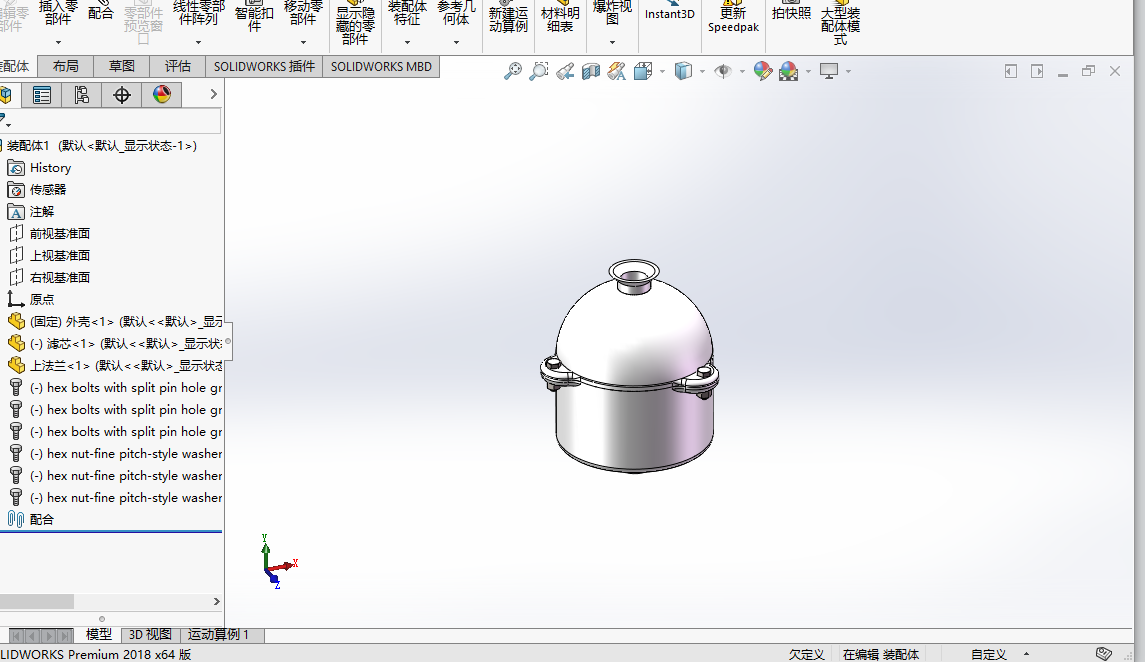Click 智能扣件 smart fasteners command
This screenshot has width=1145, height=662.
point(254,15)
